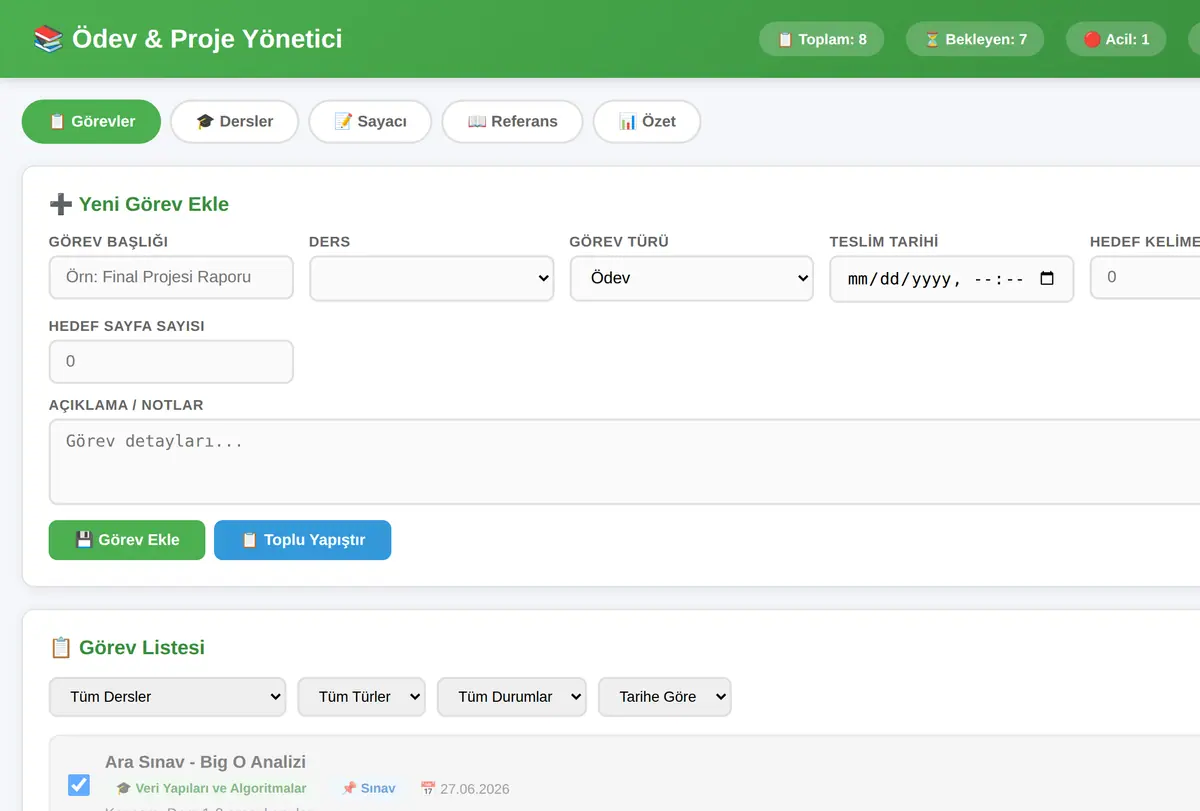Click the Ödev & Proje Yönetici header title

(188, 39)
